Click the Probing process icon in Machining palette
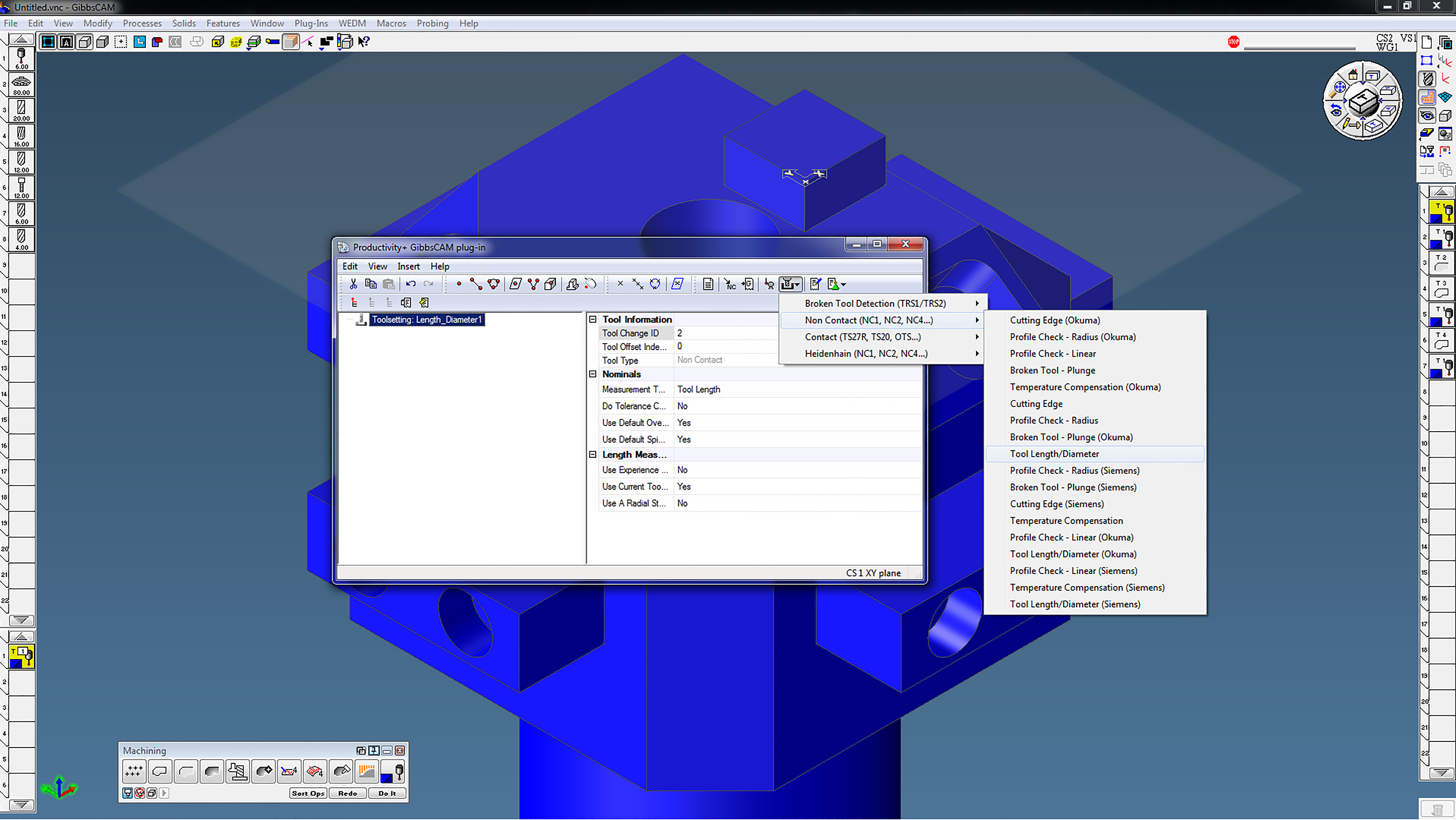This screenshot has height=820, width=1456. [x=393, y=772]
